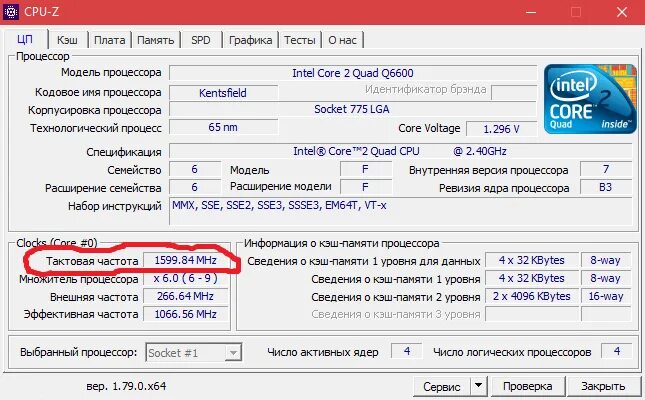Click the Extended family value 6 field
Screen dimensions: 645x400
[x=195, y=187]
